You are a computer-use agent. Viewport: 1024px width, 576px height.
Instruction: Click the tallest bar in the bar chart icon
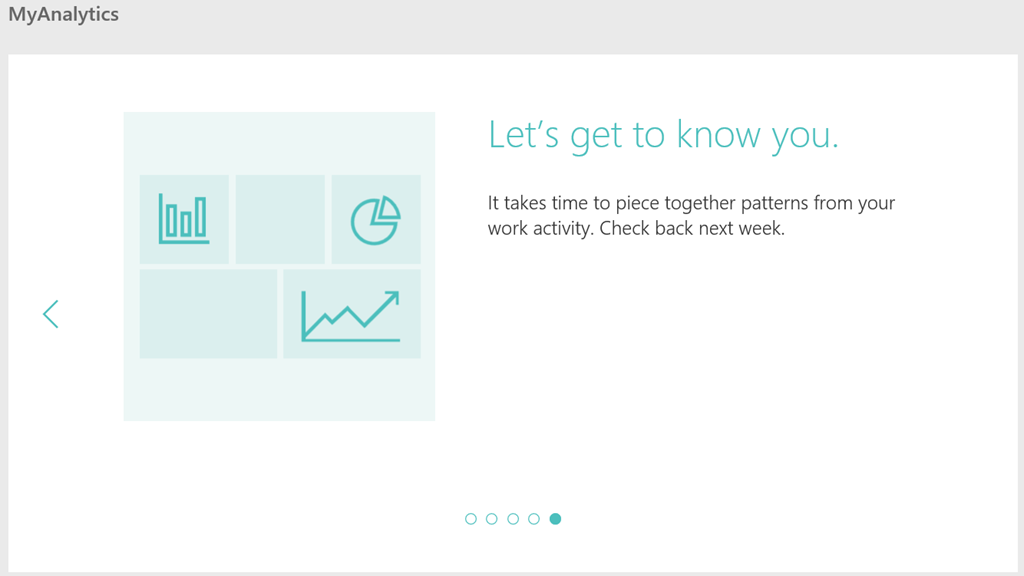(201, 216)
